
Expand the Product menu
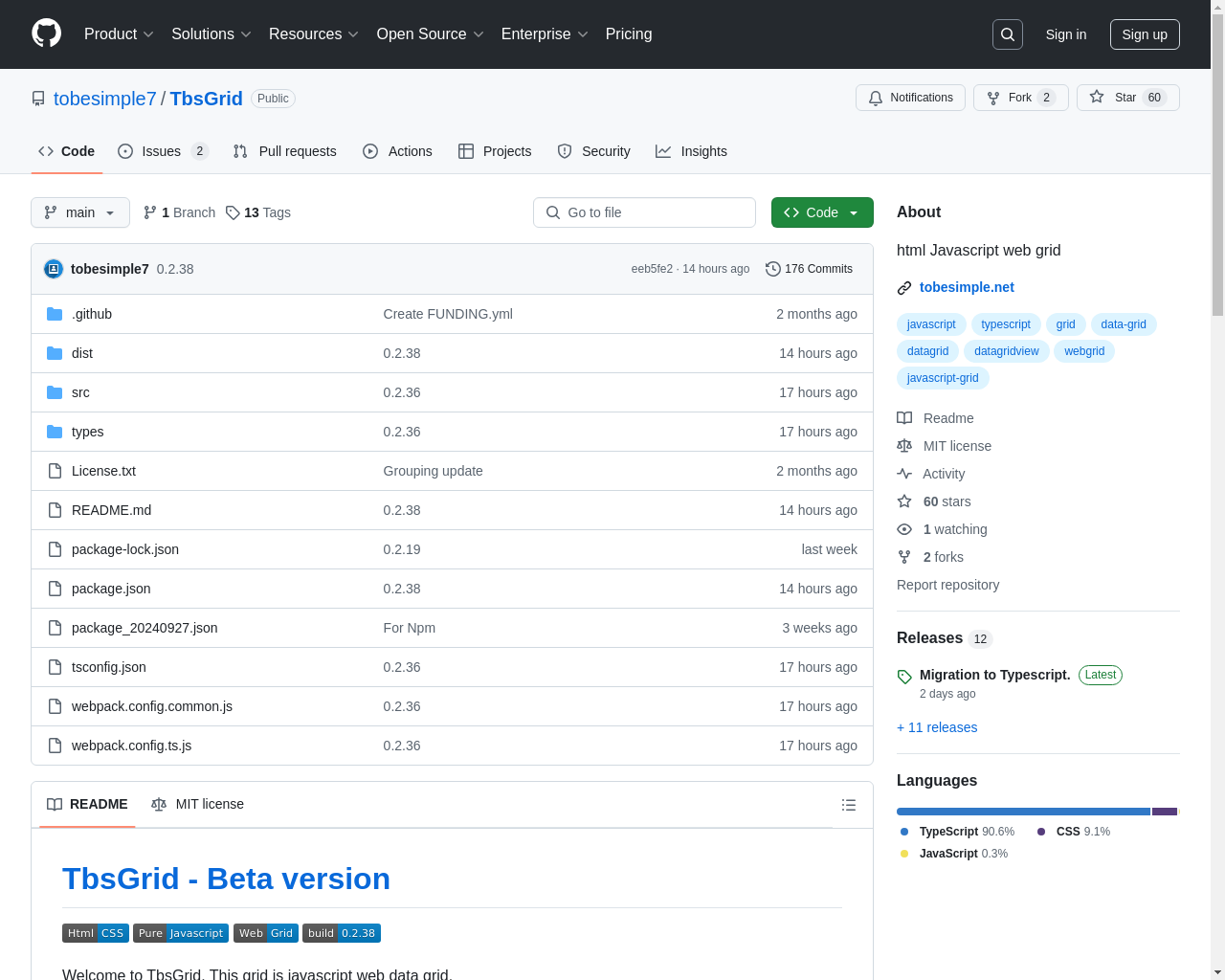point(119,34)
